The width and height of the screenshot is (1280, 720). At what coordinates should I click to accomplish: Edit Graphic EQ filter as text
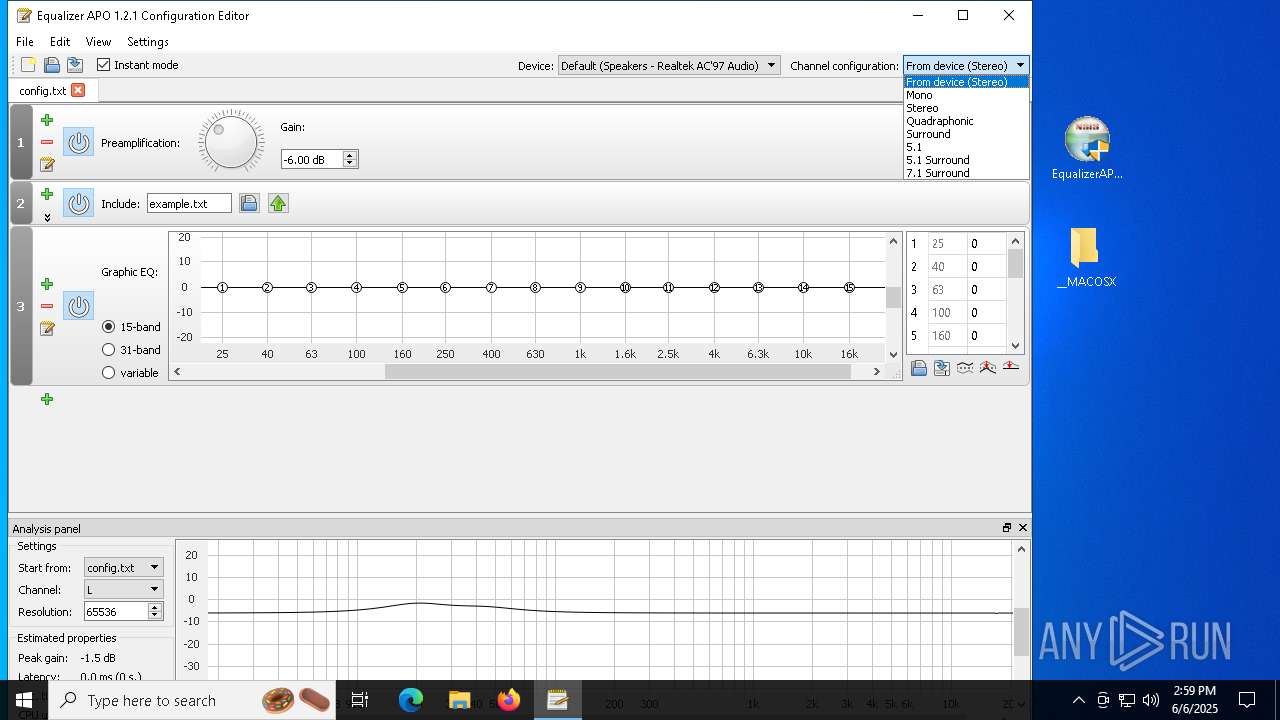point(47,329)
